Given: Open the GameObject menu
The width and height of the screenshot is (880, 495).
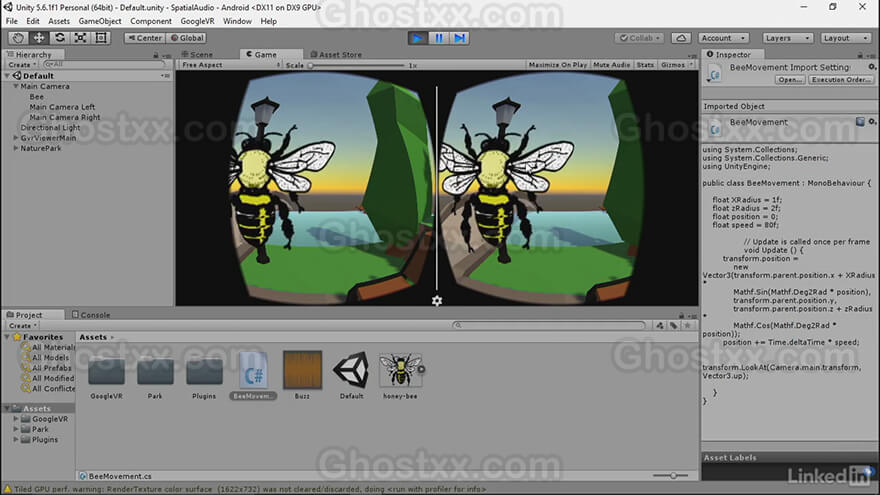Looking at the screenshot, I should coord(99,21).
